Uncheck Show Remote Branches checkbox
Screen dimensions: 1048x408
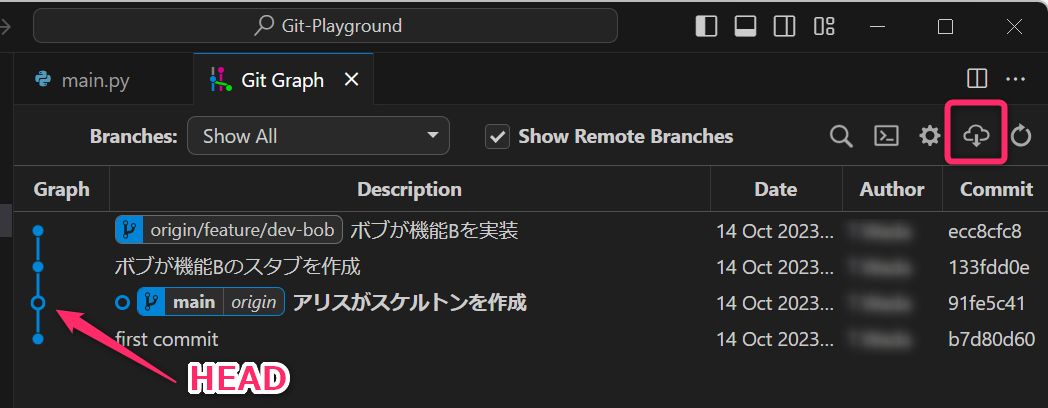[498, 137]
